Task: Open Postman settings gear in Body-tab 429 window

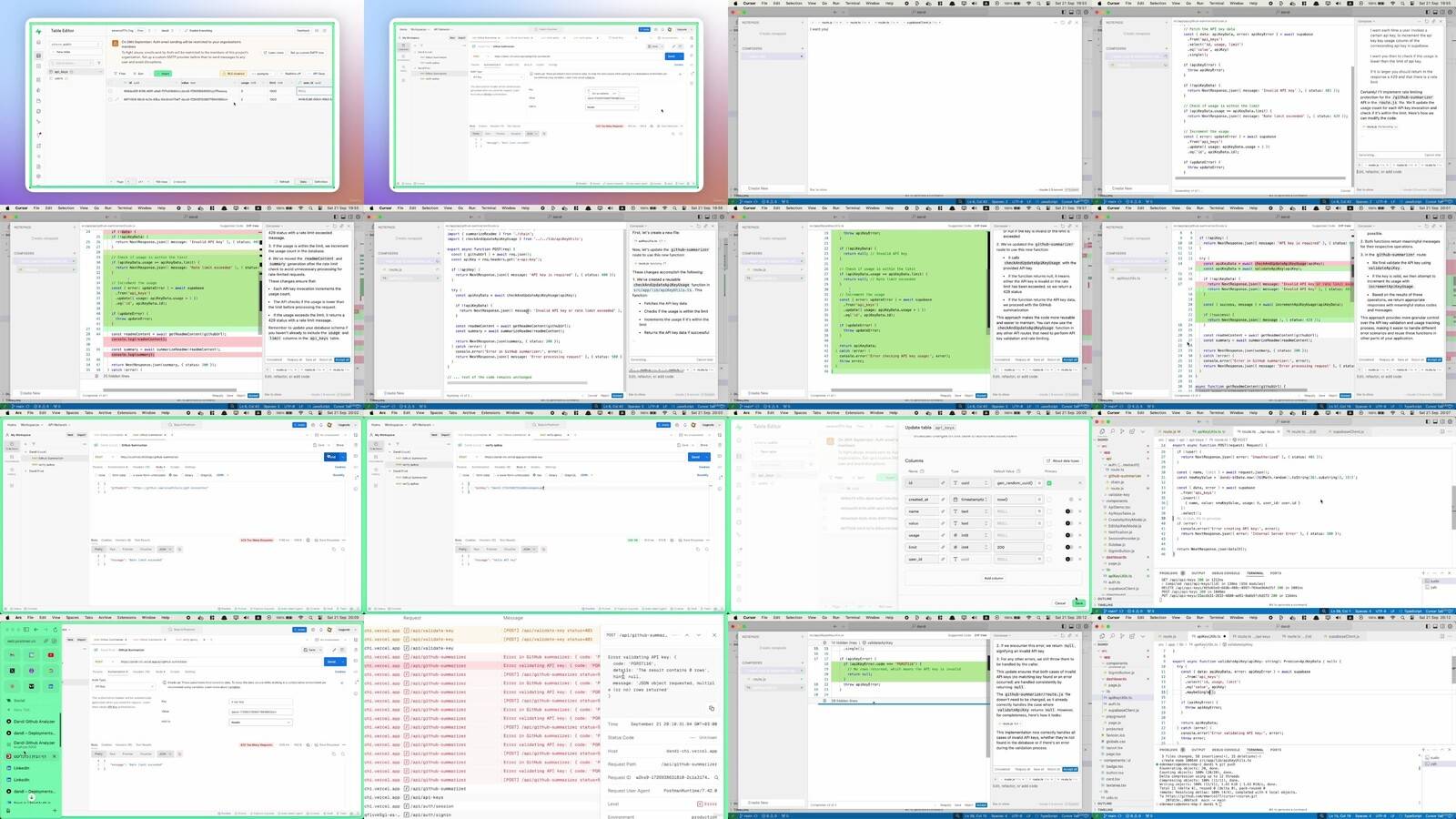Action: pyautogui.click(x=313, y=425)
